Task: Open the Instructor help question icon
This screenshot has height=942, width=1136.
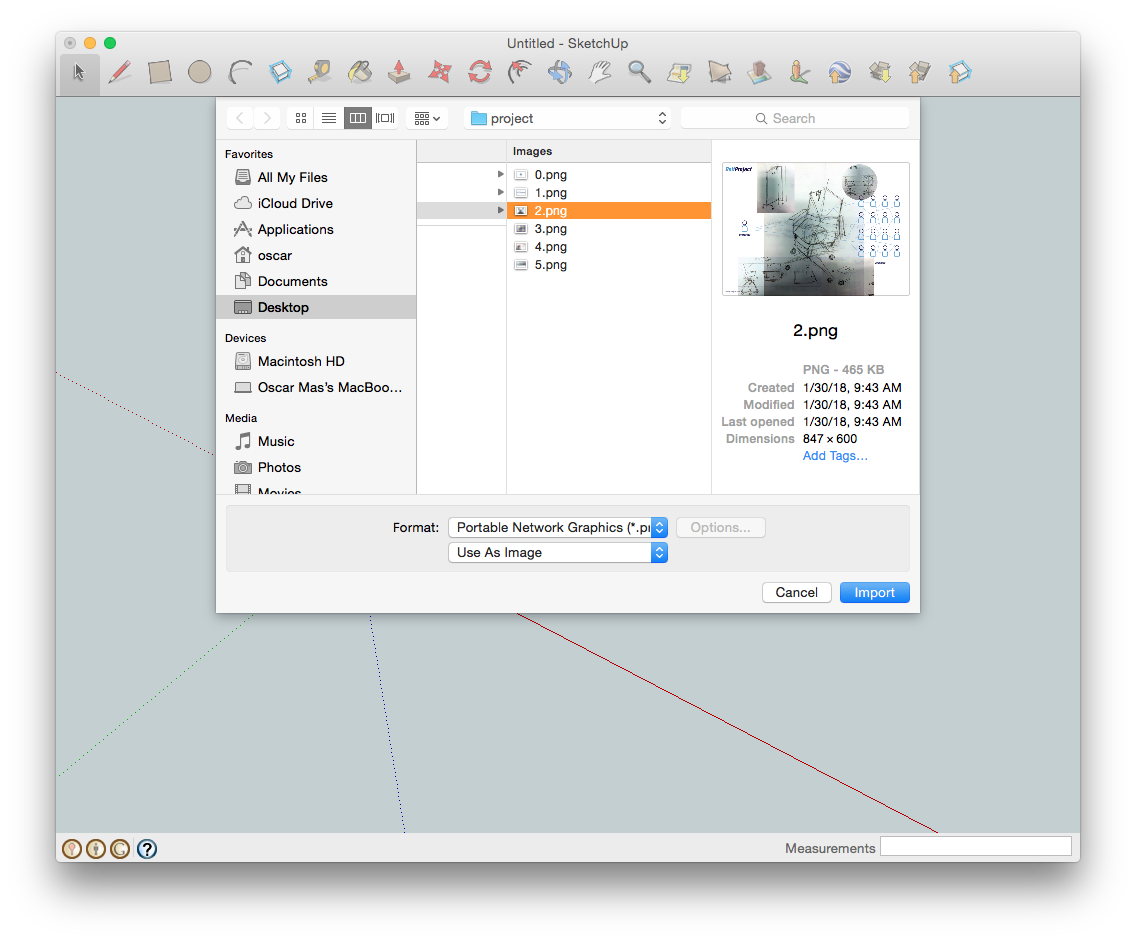Action: tap(146, 849)
